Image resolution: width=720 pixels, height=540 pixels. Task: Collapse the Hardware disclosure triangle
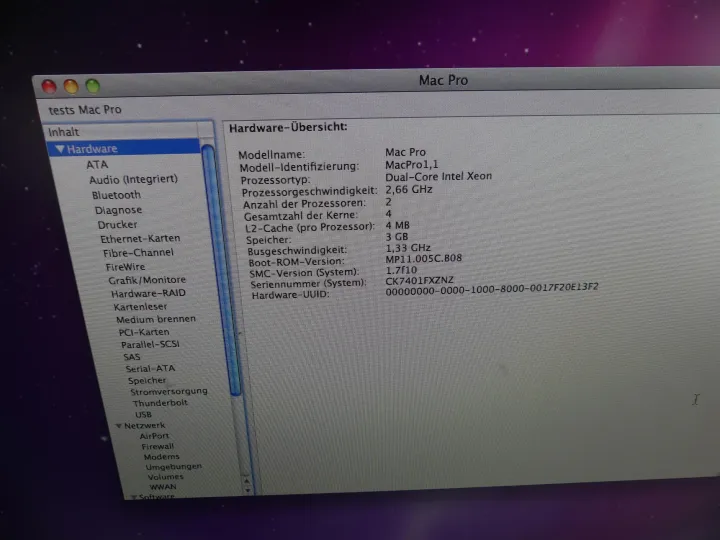[60, 149]
